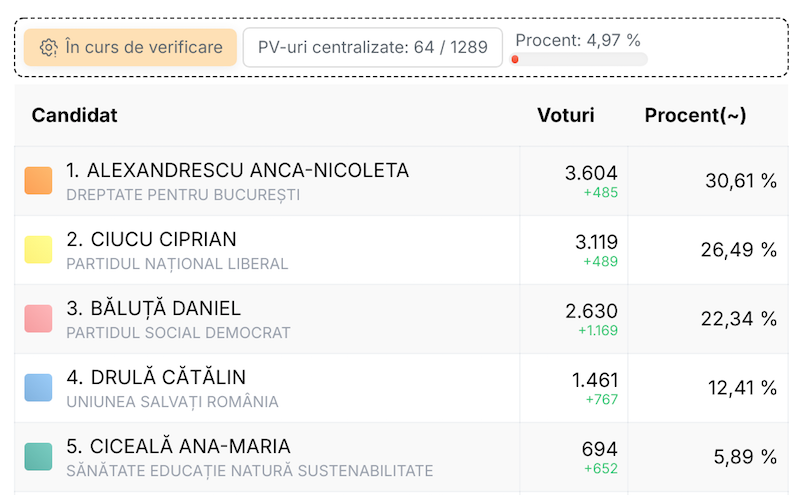Click the PV-uri centralizate 64 / 1289 box
The image size is (800, 495).
coord(372,48)
